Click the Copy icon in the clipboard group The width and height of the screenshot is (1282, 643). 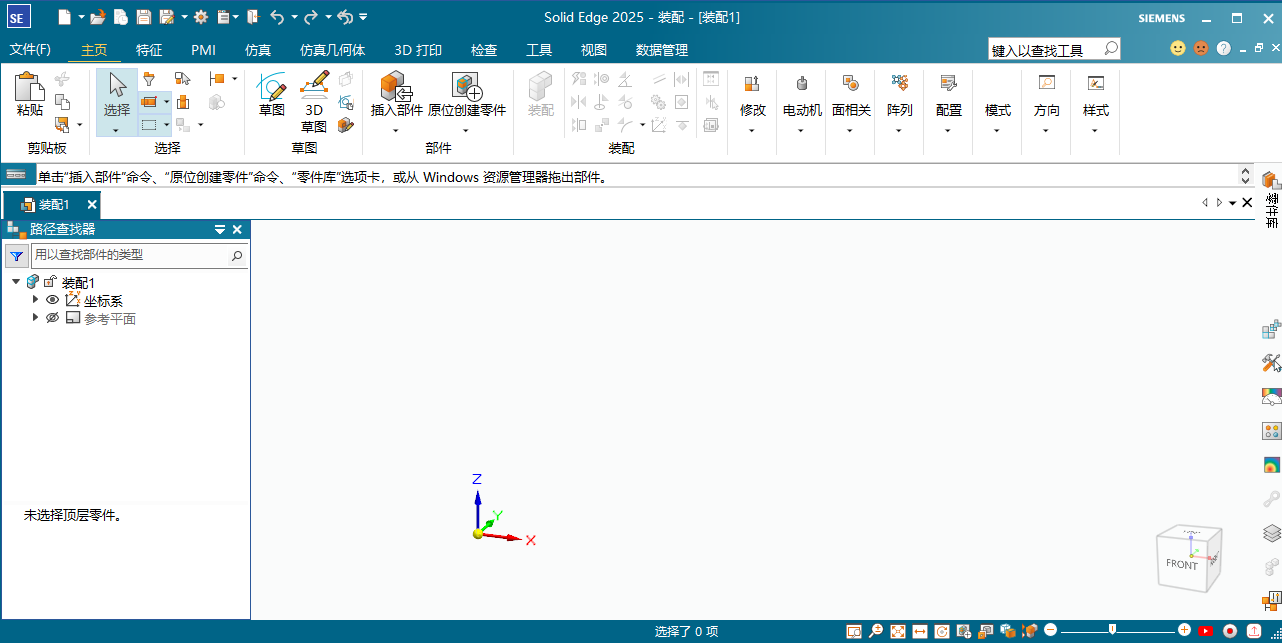(x=62, y=101)
